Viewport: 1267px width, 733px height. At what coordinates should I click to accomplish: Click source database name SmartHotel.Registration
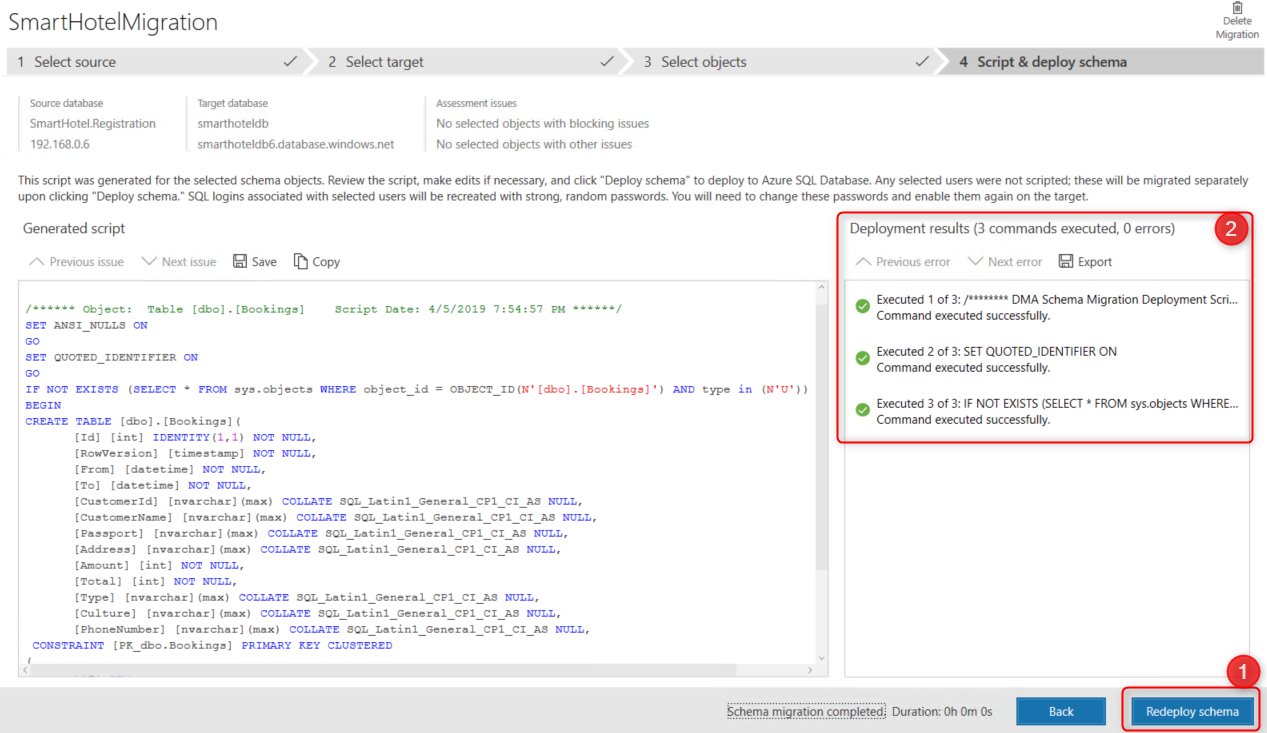coord(93,123)
